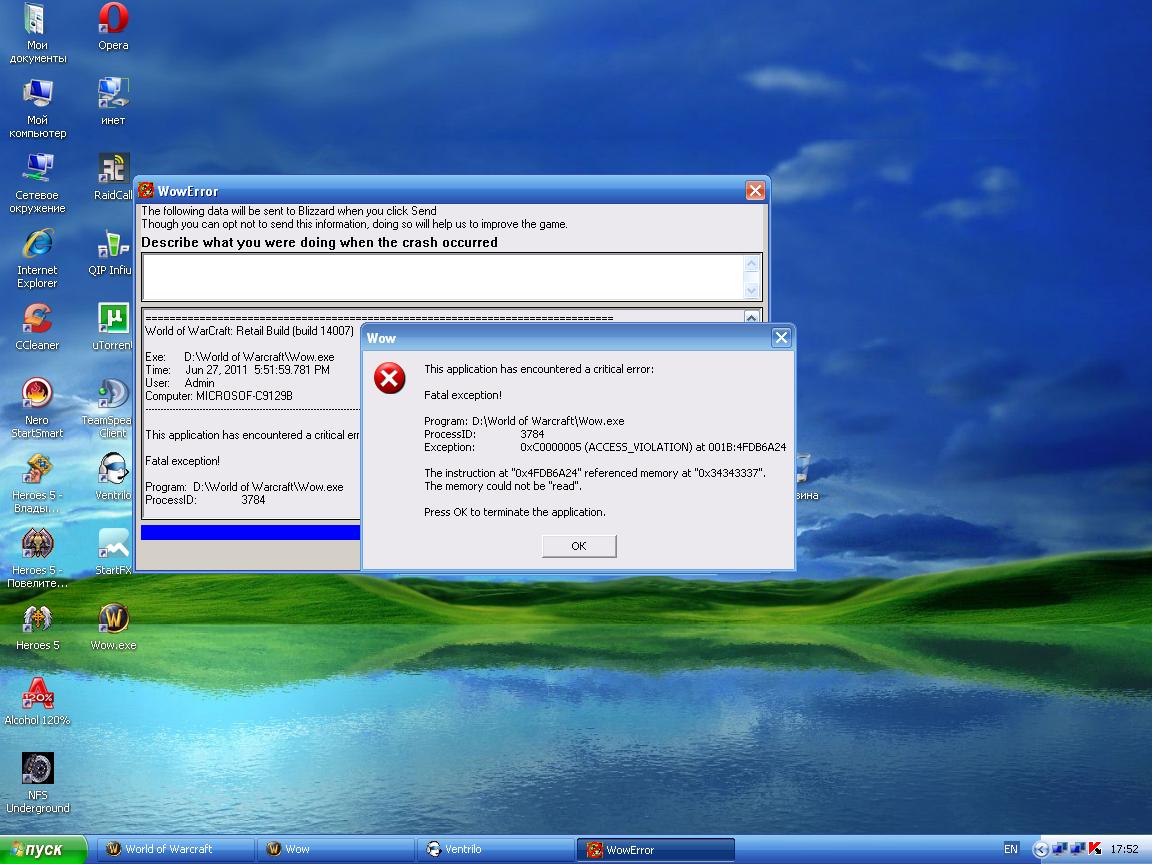
Task: Launch the Wow.exe desktop shortcut
Action: (x=113, y=627)
